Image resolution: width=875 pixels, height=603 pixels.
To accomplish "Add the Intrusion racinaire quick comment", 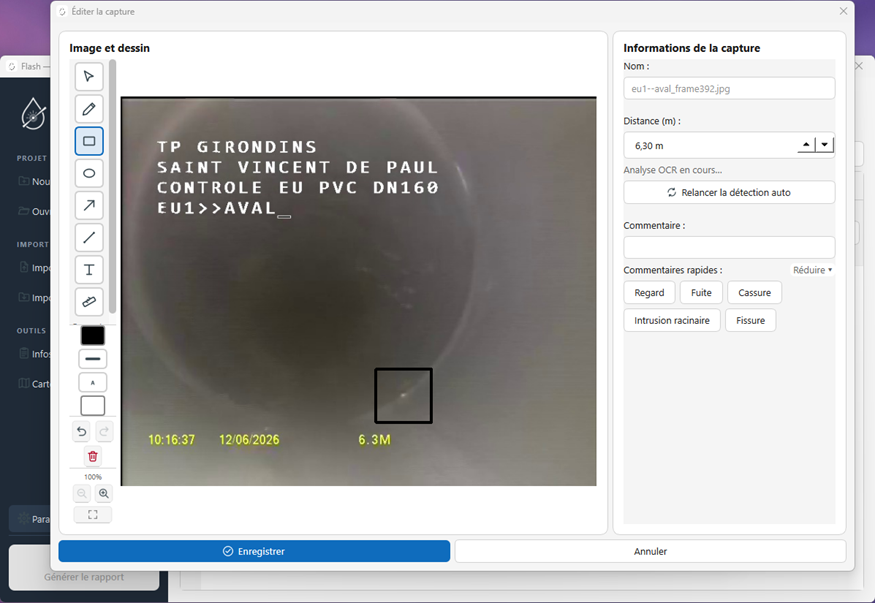I will [672, 321].
